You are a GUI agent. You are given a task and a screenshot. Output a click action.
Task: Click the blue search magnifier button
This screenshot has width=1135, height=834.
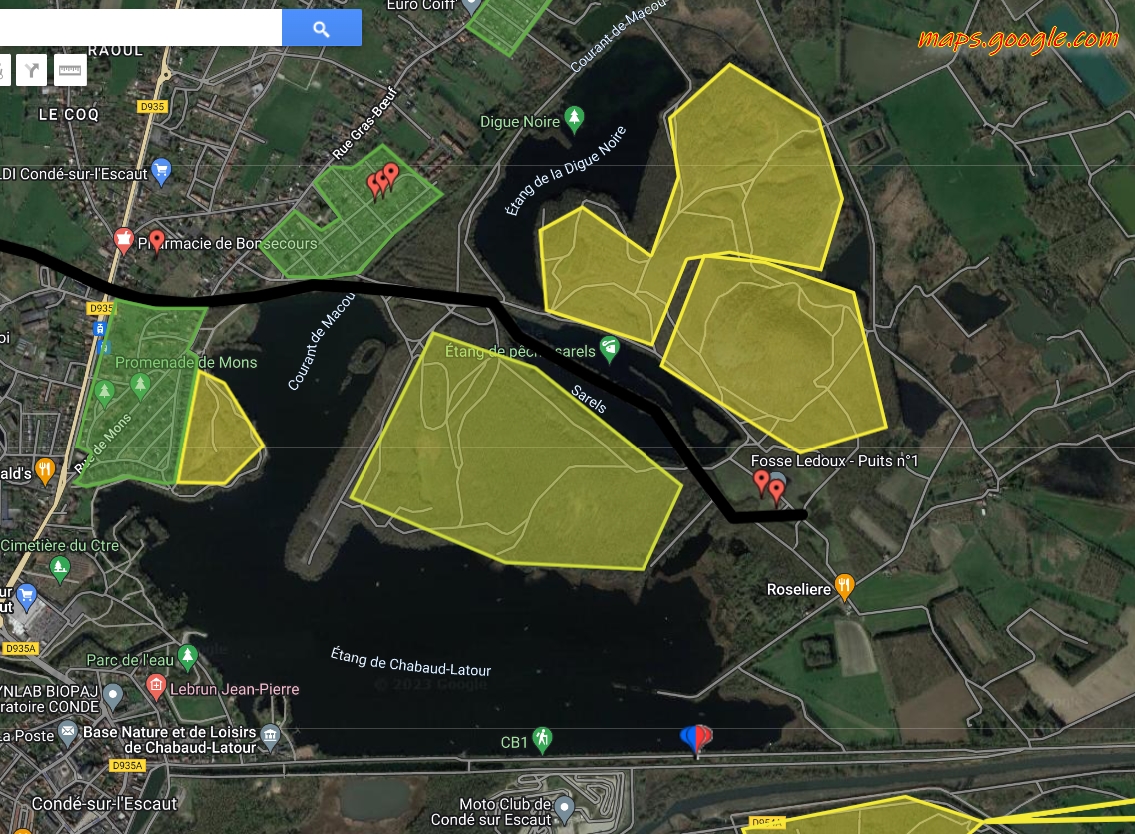pos(321,28)
